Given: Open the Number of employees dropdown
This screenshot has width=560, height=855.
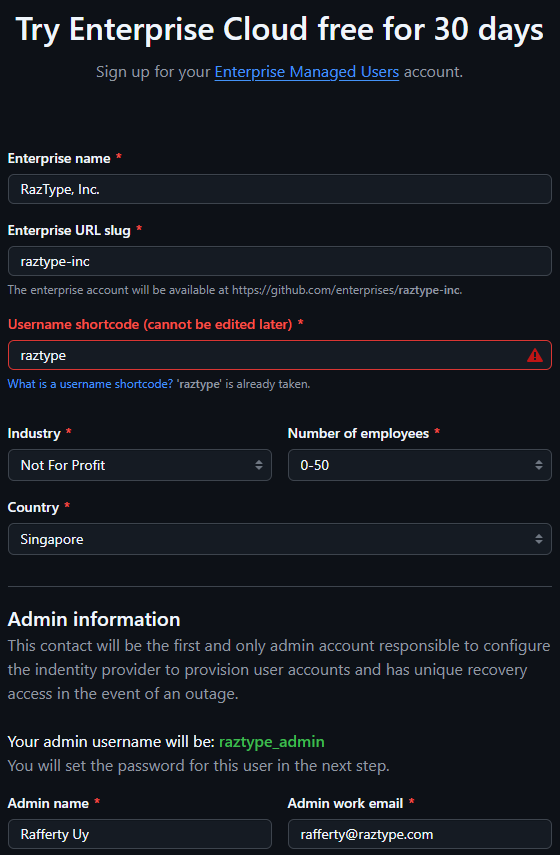Looking at the screenshot, I should point(420,465).
